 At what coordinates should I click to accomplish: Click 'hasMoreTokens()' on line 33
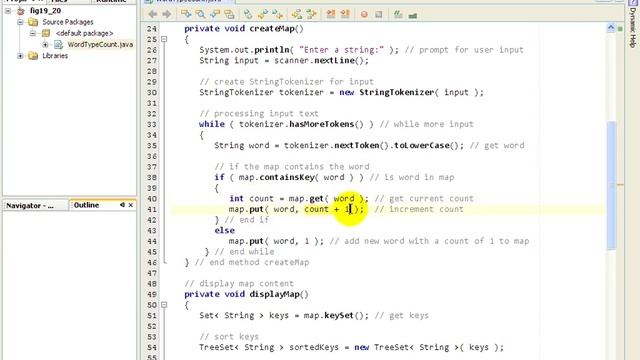click(x=326, y=124)
